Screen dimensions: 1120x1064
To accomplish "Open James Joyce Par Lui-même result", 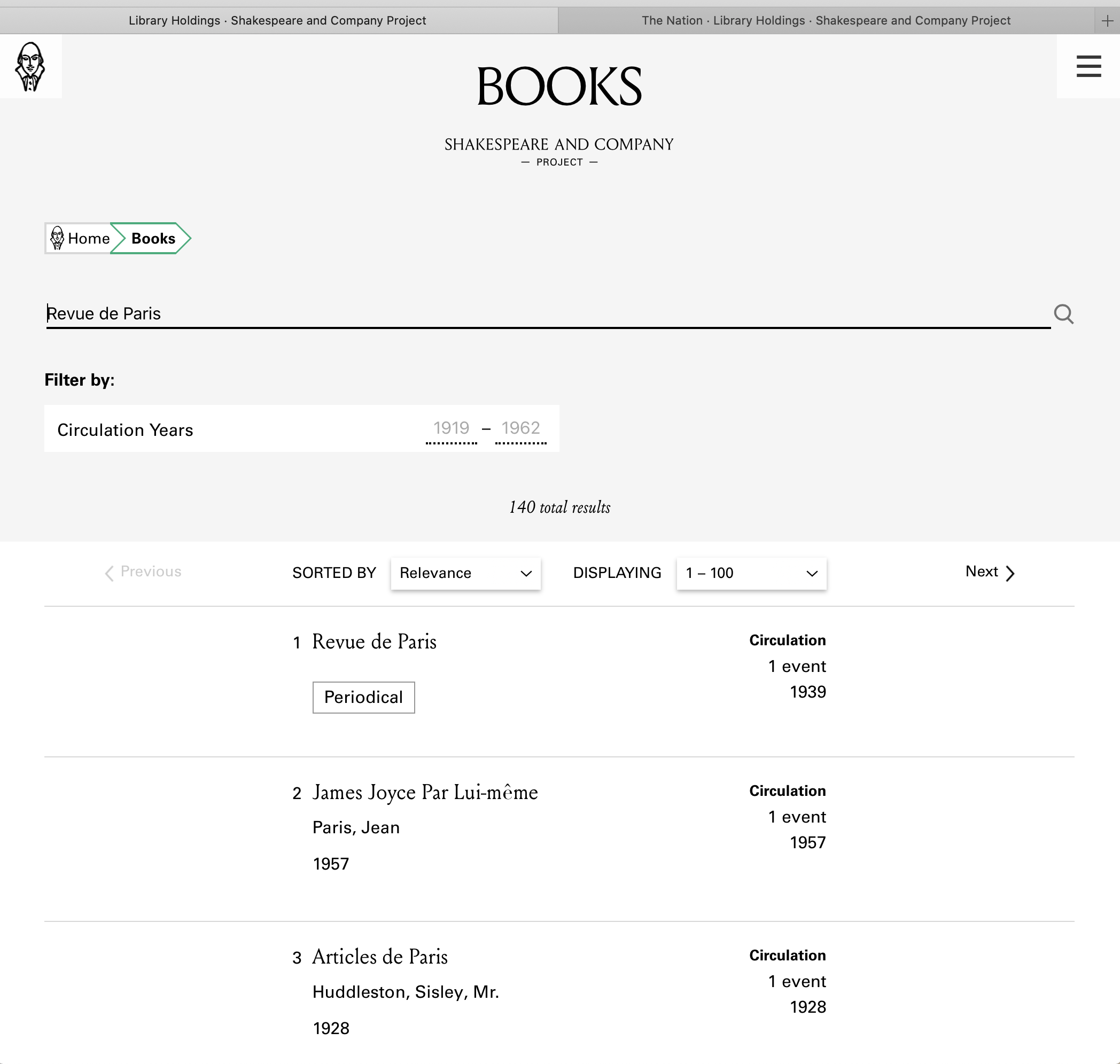I will click(x=425, y=792).
